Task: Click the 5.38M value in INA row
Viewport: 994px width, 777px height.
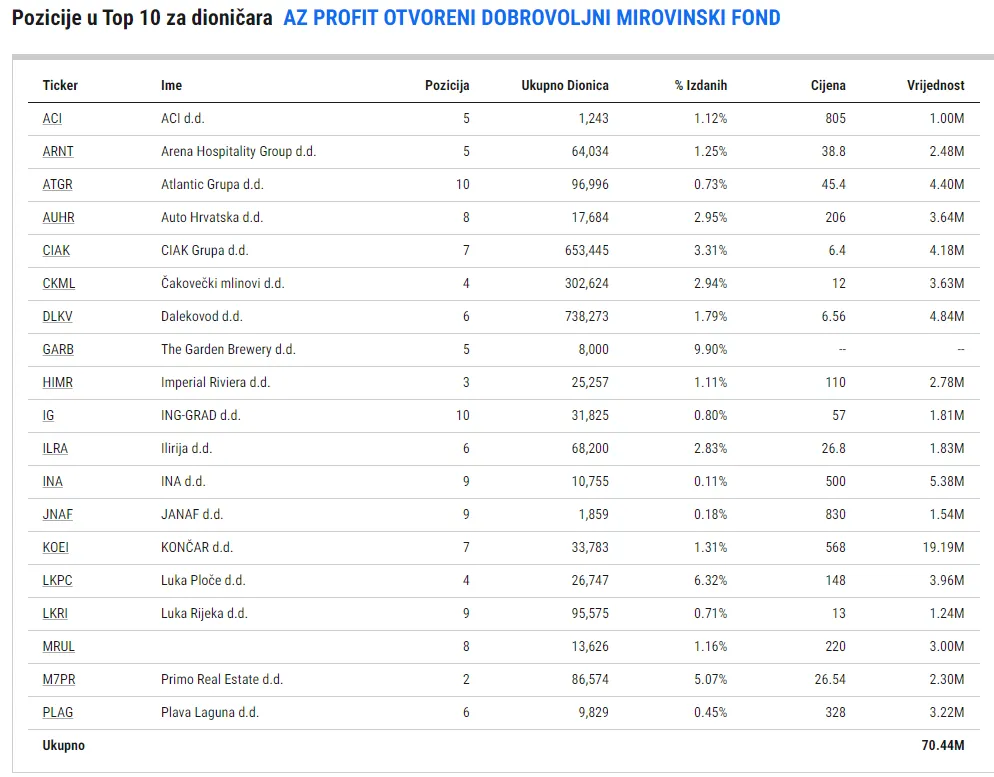Action: [x=946, y=481]
